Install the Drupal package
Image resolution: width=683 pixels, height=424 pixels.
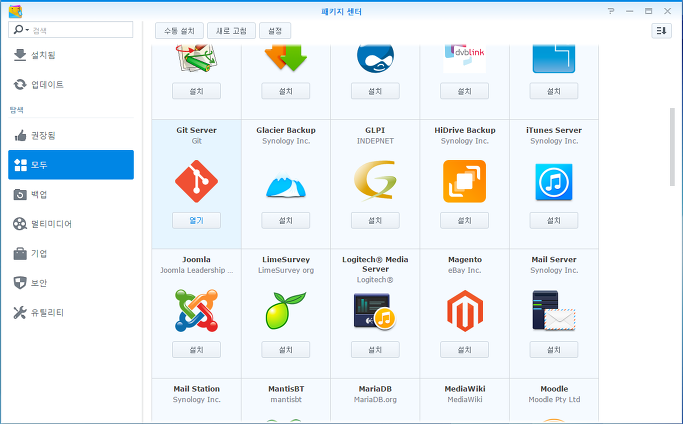click(x=375, y=91)
